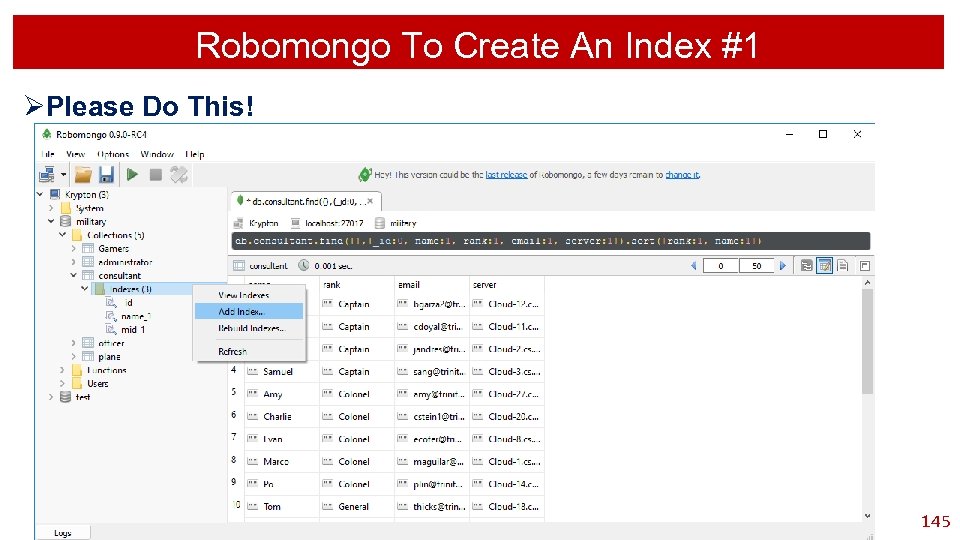960x540 pixels.
Task: Save script with the floppy disk icon
Action: [106, 175]
